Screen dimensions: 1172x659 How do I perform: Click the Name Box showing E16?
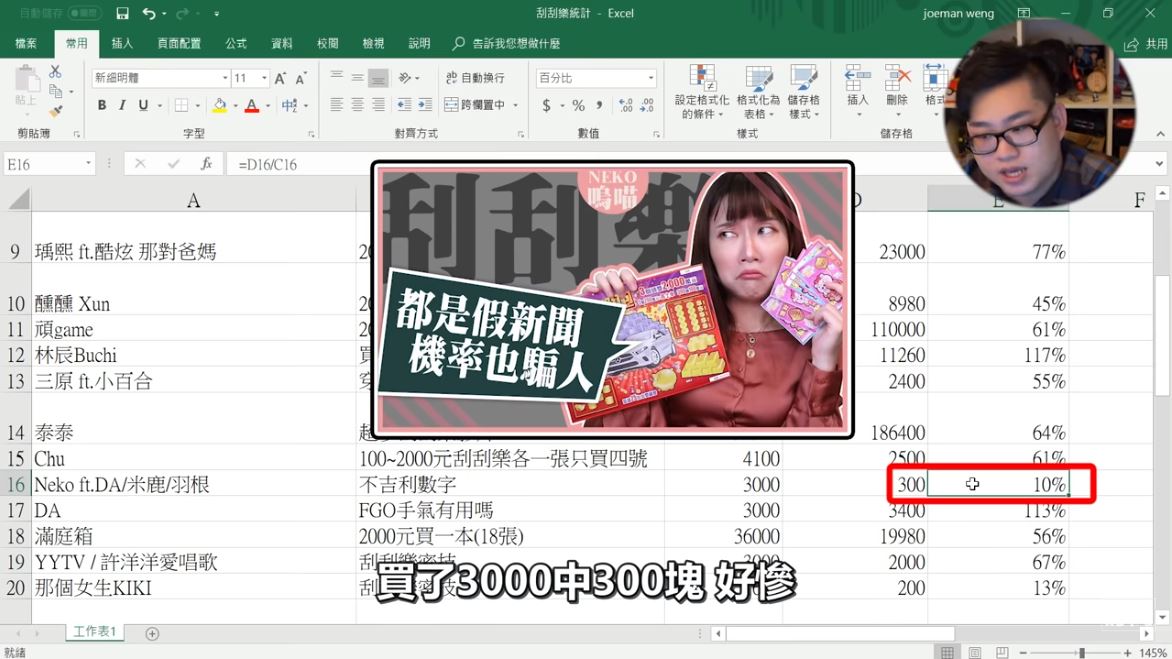(44, 164)
